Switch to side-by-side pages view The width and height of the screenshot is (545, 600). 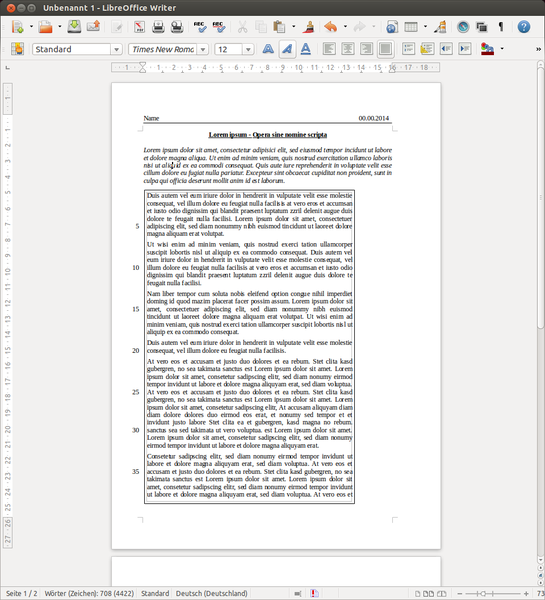(429, 594)
